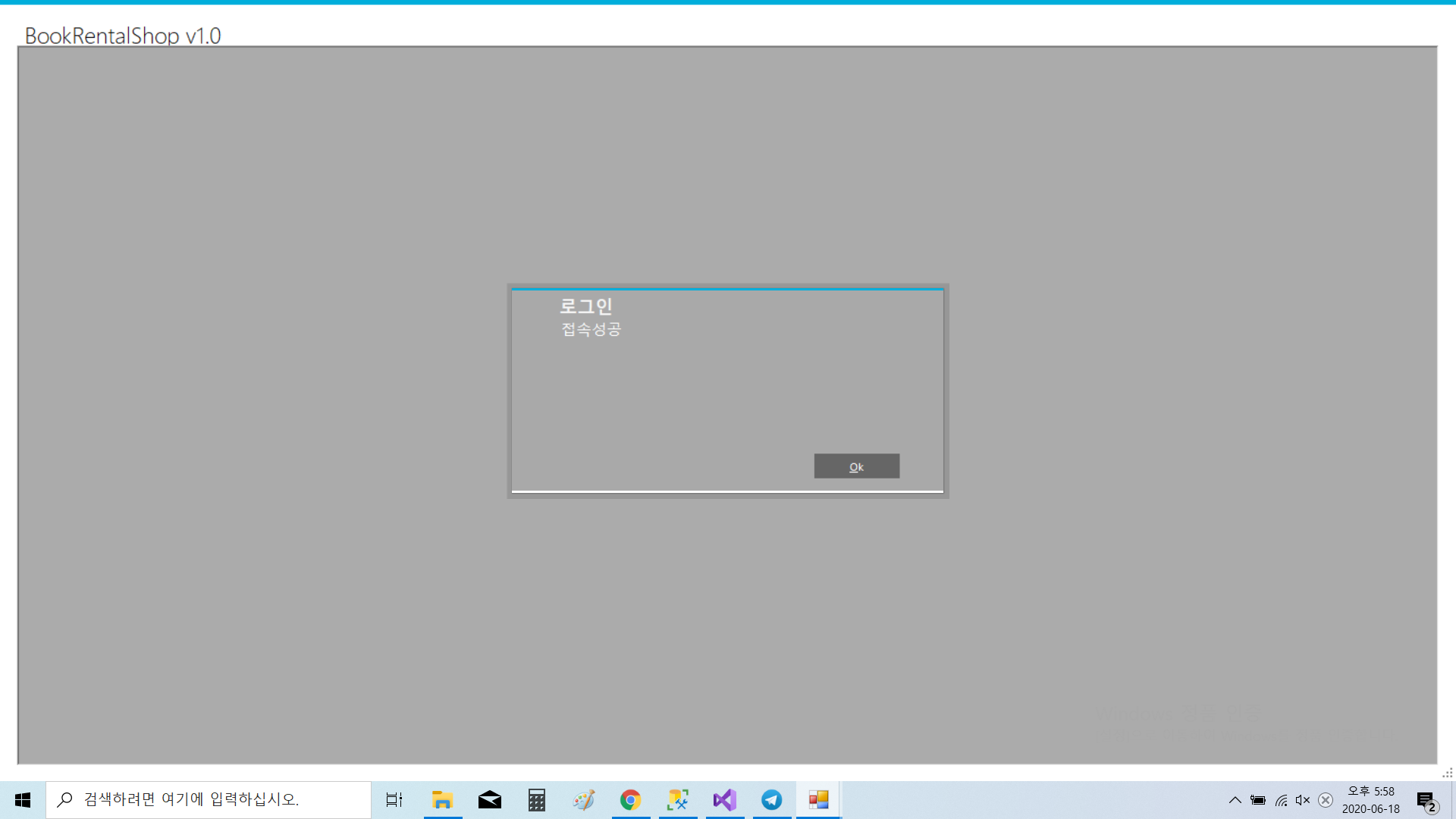Viewport: 1456px width, 819px height.
Task: Switch to Google Chrome in taskbar
Action: pyautogui.click(x=630, y=800)
